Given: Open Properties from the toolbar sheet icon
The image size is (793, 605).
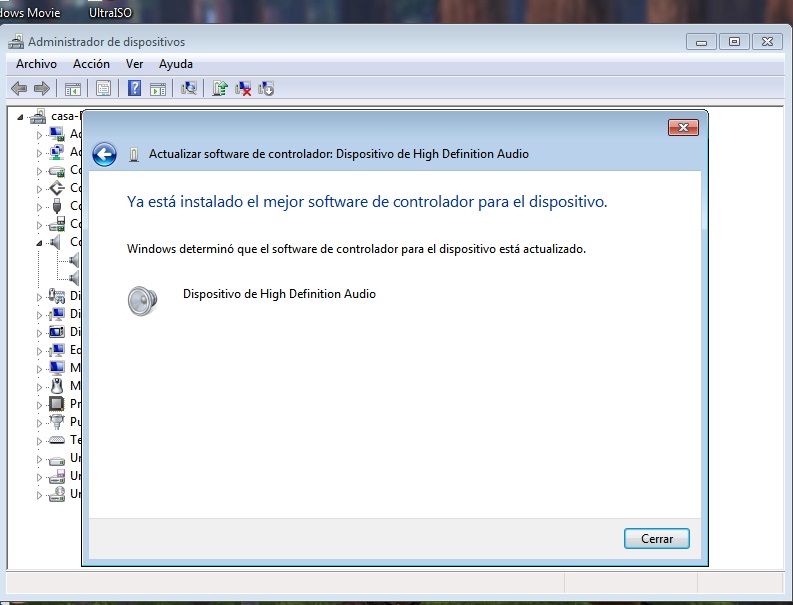Looking at the screenshot, I should coord(103,89).
